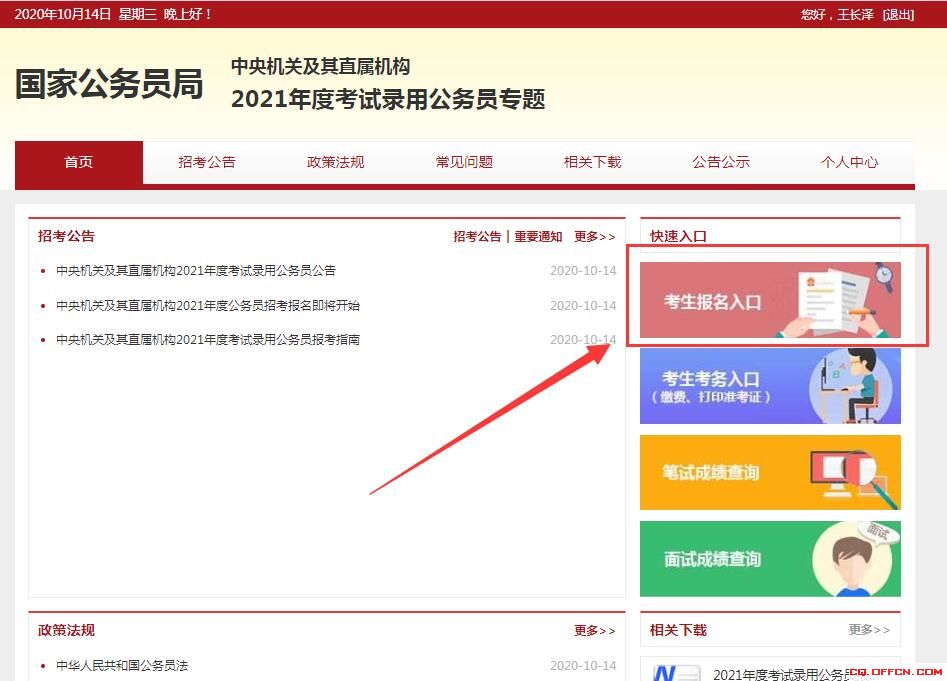
Task: Open the 公务员报考指南 article
Action: click(208, 339)
